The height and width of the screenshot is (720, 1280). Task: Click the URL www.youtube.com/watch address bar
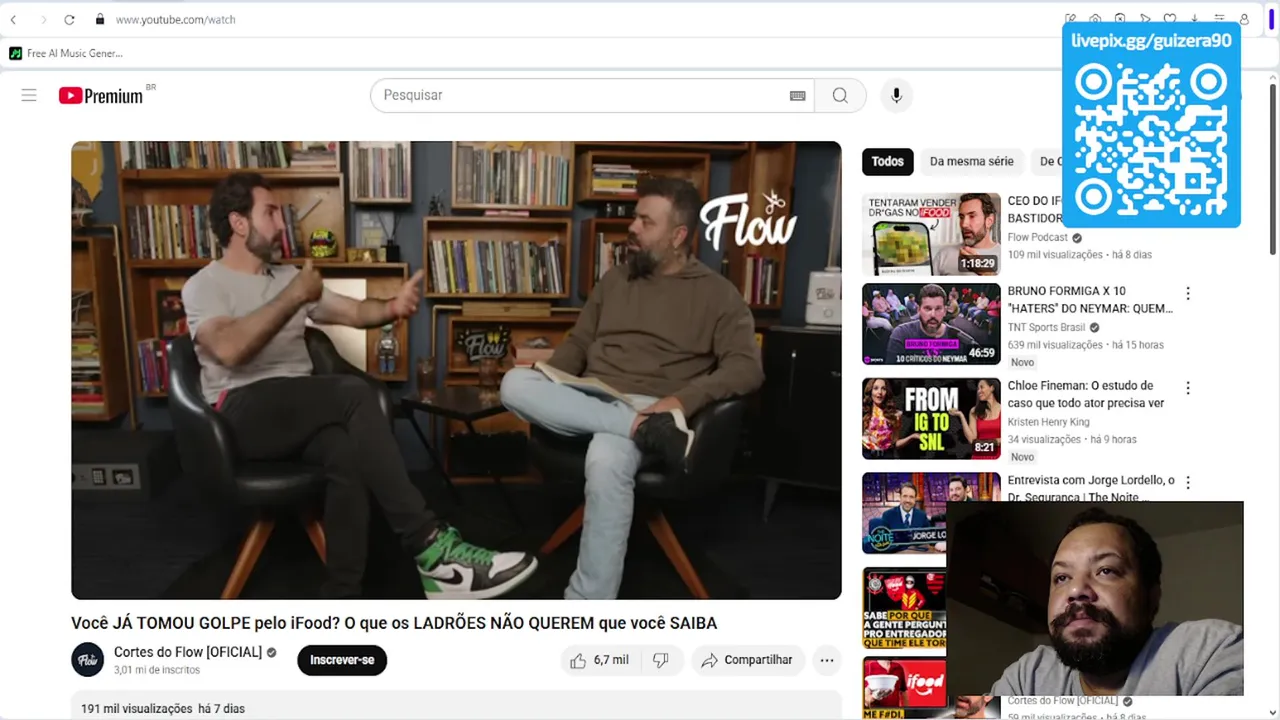pyautogui.click(x=175, y=19)
